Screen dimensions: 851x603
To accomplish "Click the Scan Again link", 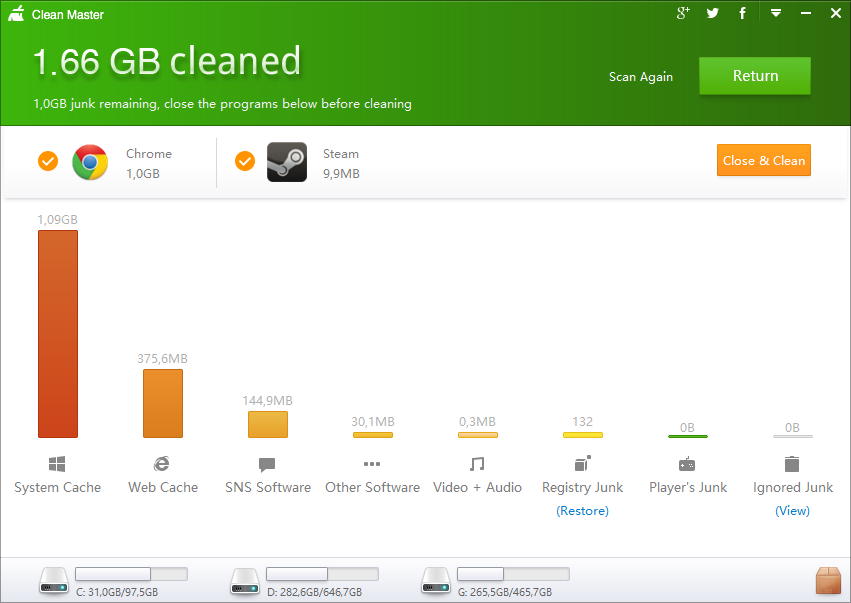I will click(641, 77).
